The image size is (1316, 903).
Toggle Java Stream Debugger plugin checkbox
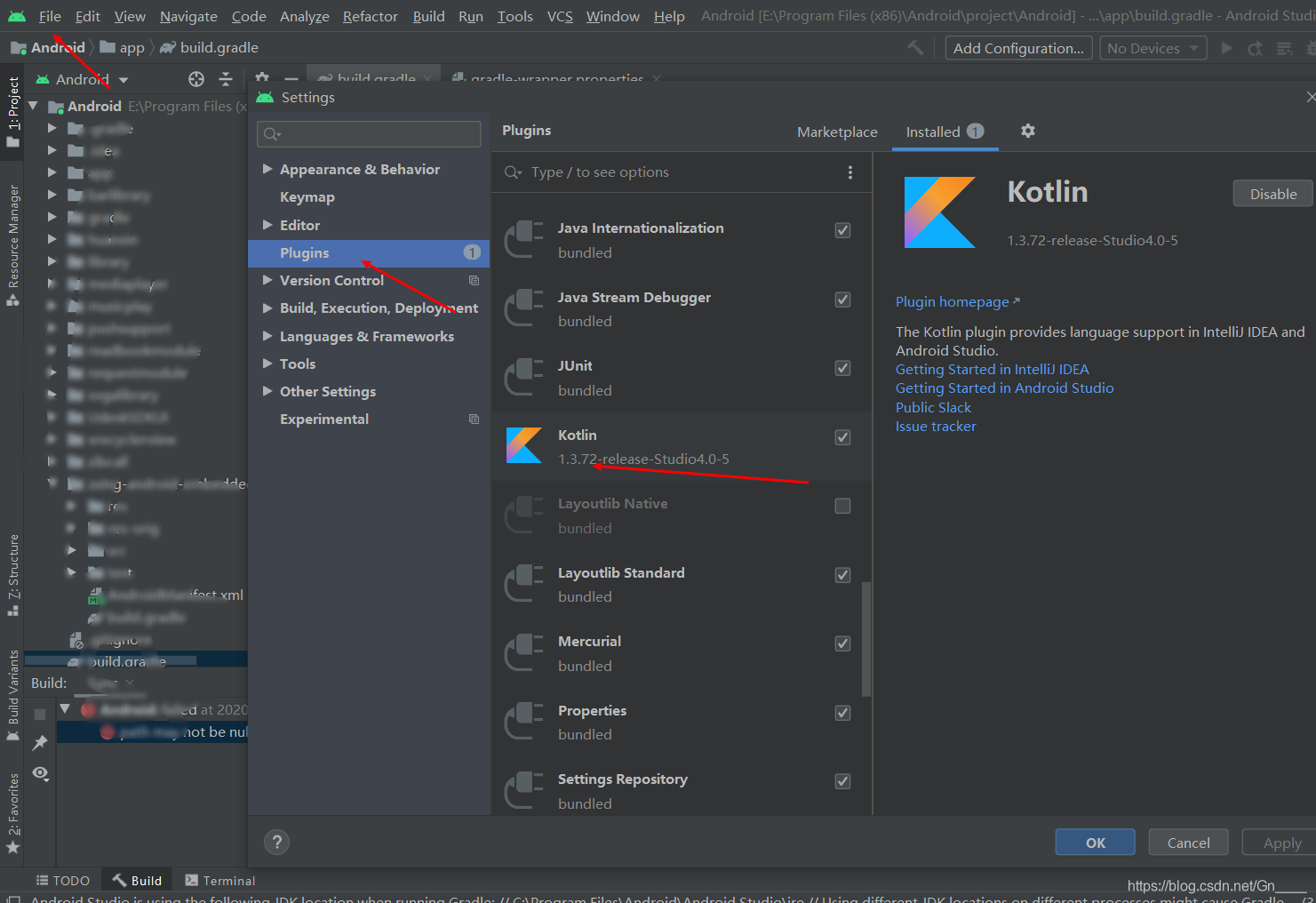click(842, 300)
